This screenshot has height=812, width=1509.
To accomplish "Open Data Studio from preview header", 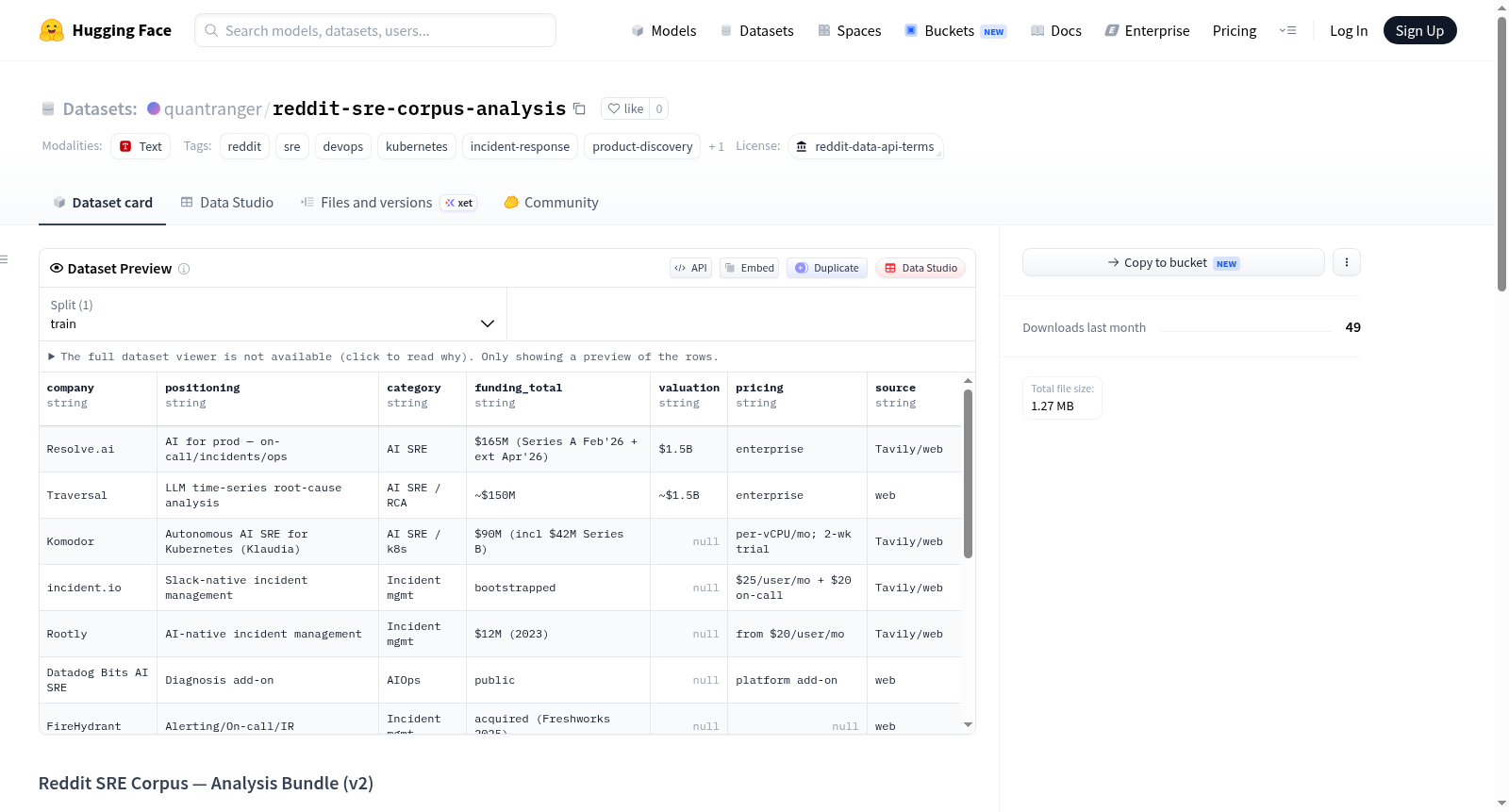I will (x=920, y=268).
